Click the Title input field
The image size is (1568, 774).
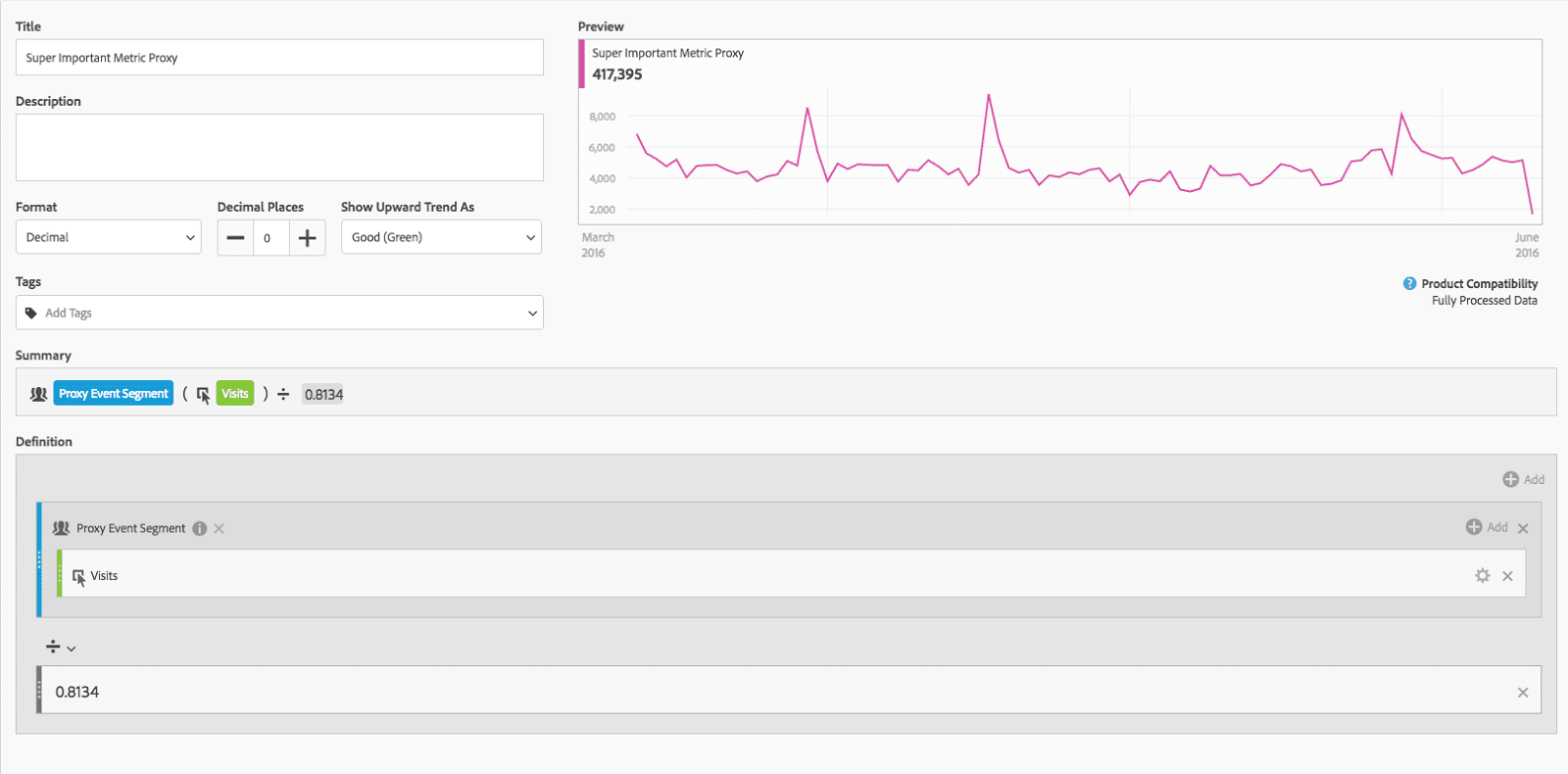tap(279, 58)
